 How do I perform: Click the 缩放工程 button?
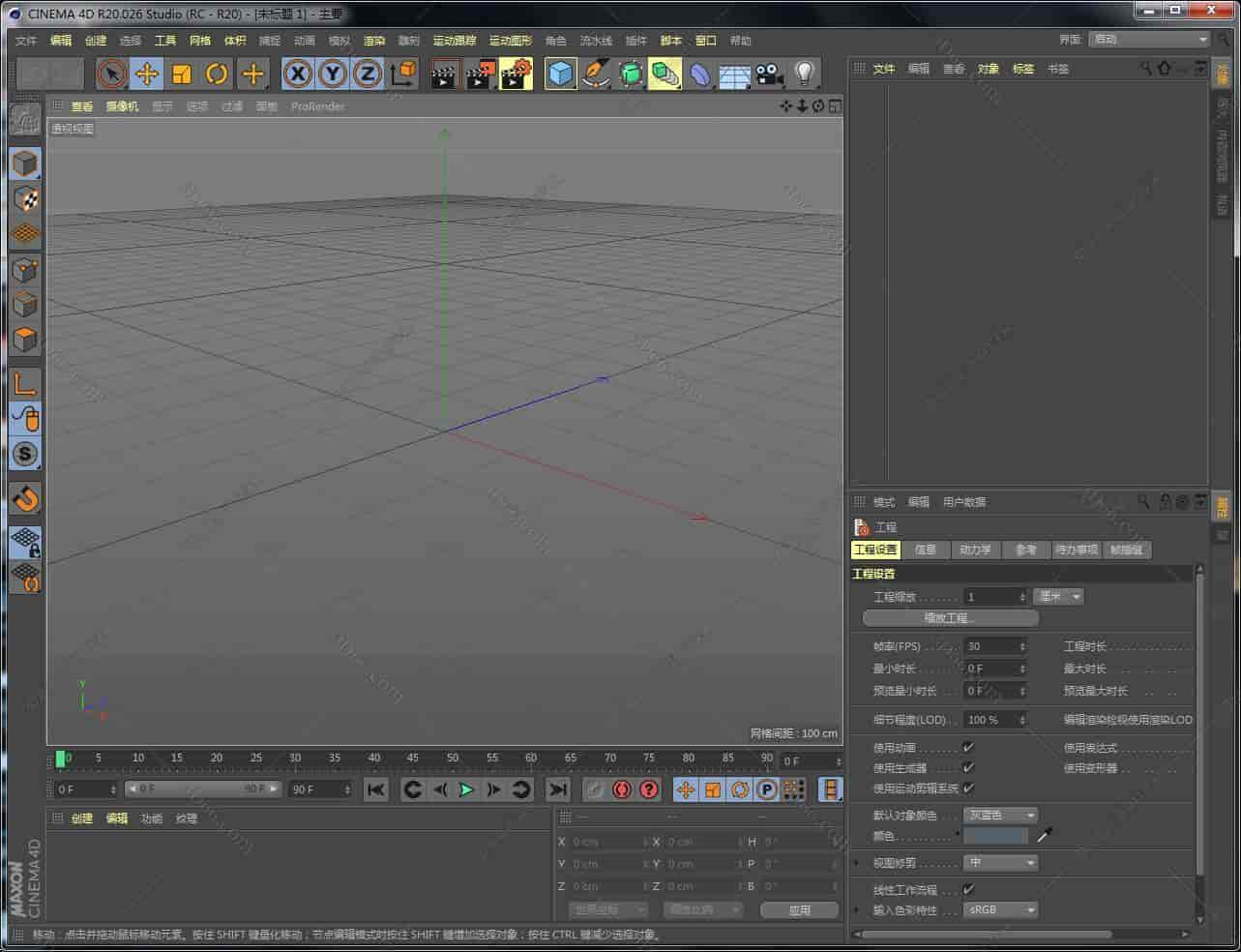point(950,618)
